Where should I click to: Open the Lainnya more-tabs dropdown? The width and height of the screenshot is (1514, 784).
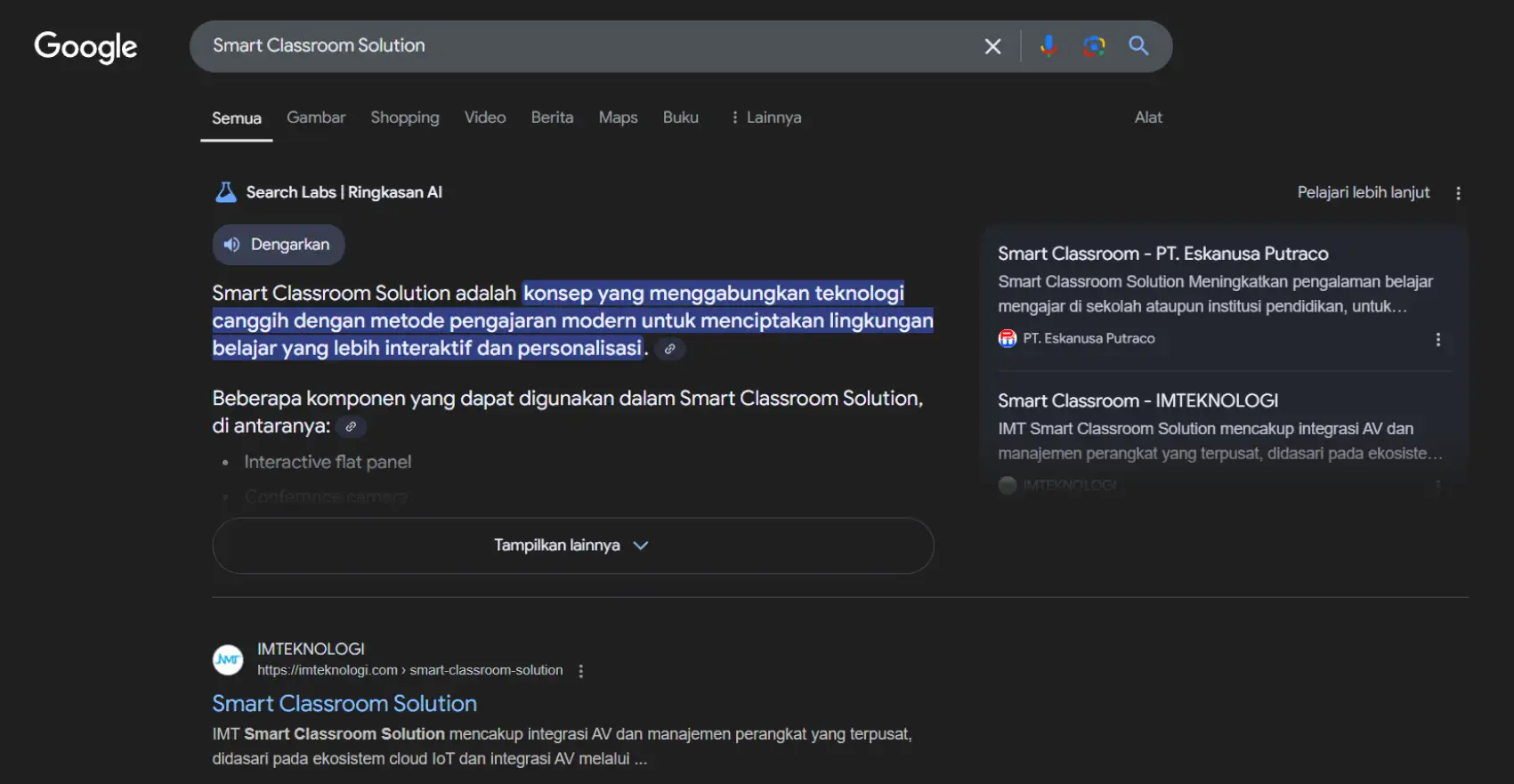(765, 117)
